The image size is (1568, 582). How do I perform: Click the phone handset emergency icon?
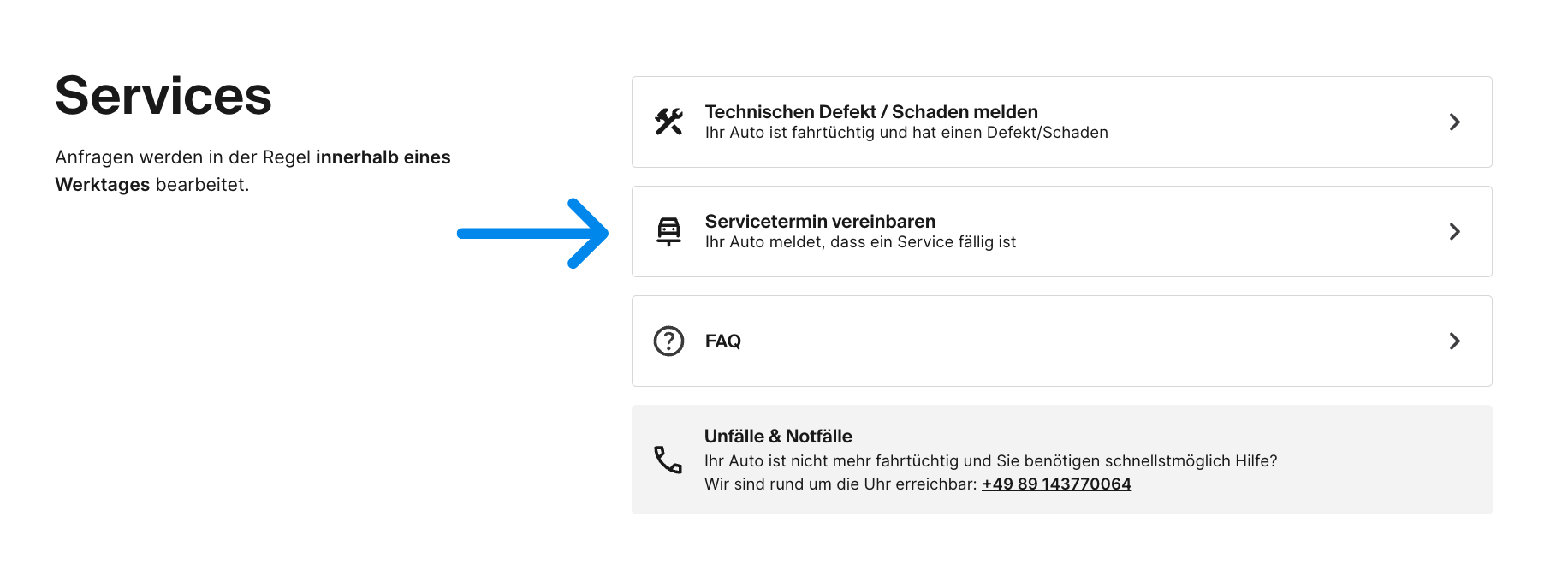tap(668, 460)
